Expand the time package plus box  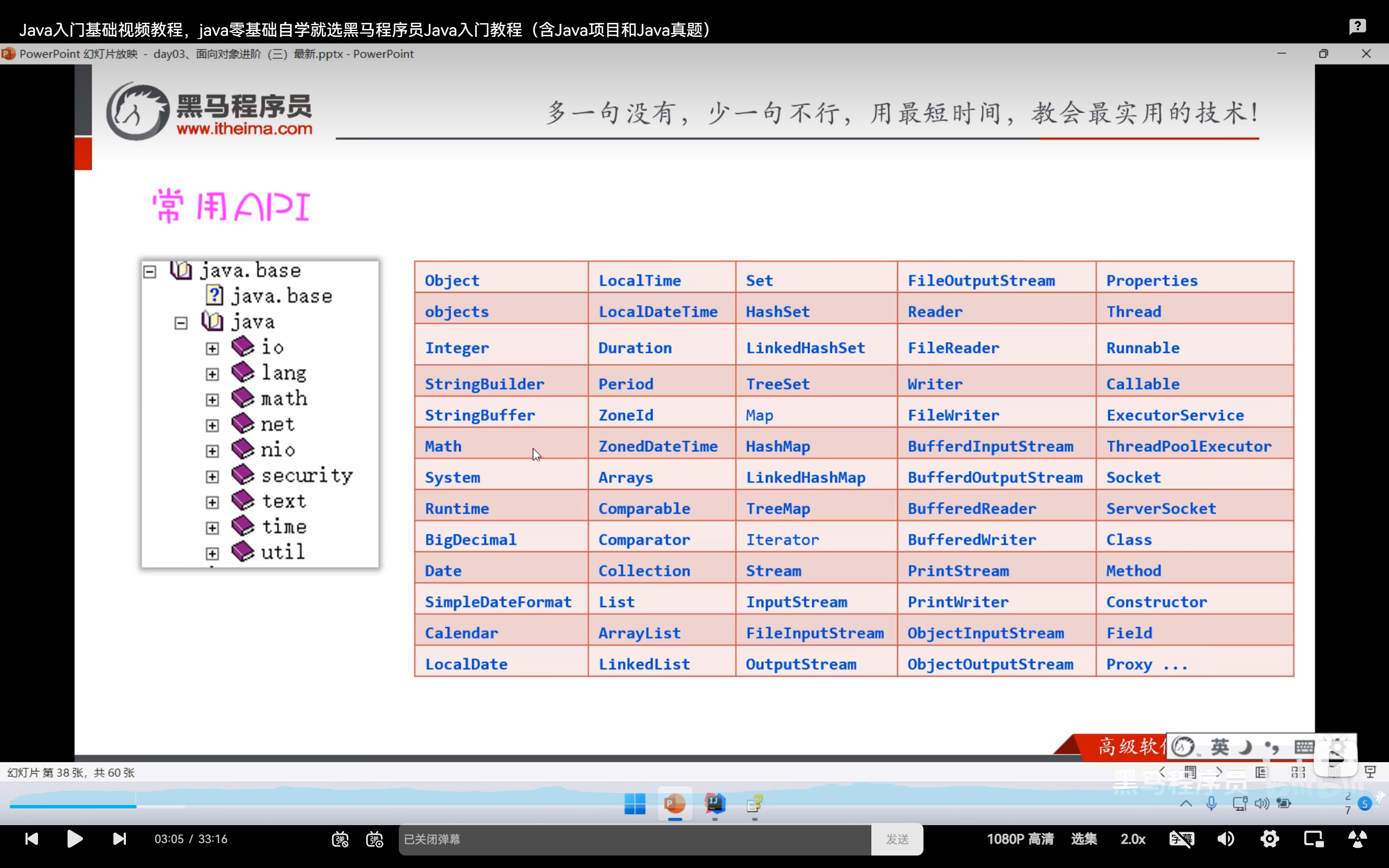click(x=212, y=528)
